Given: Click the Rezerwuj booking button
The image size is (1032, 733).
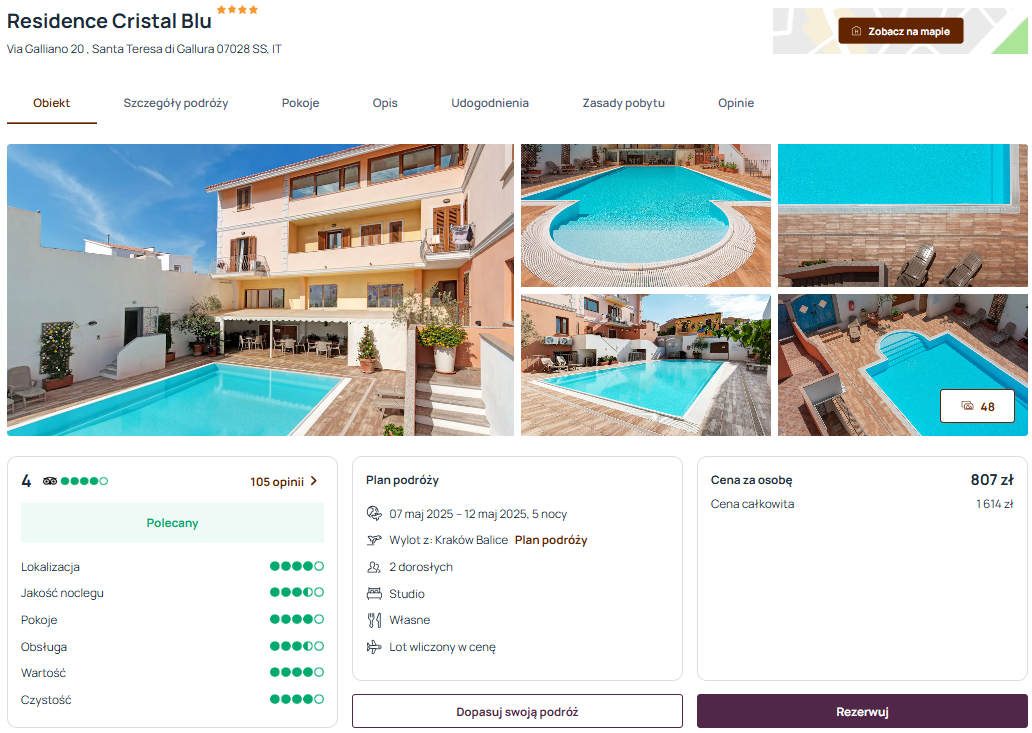Looking at the screenshot, I should [862, 711].
